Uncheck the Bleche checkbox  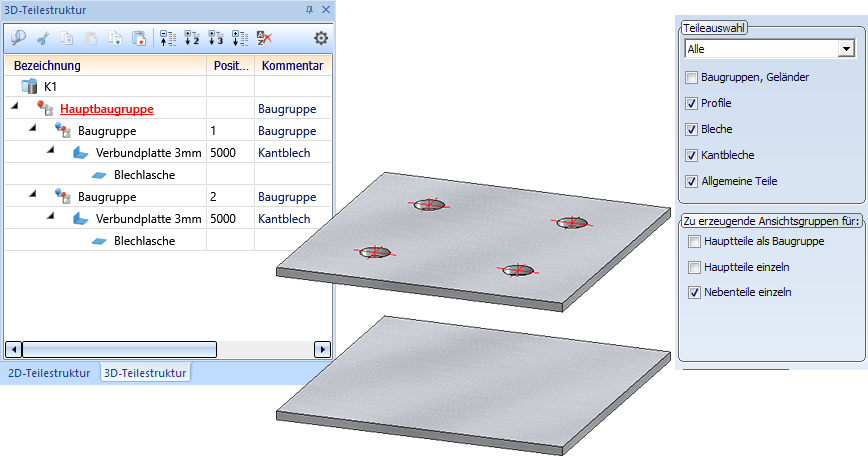click(691, 129)
